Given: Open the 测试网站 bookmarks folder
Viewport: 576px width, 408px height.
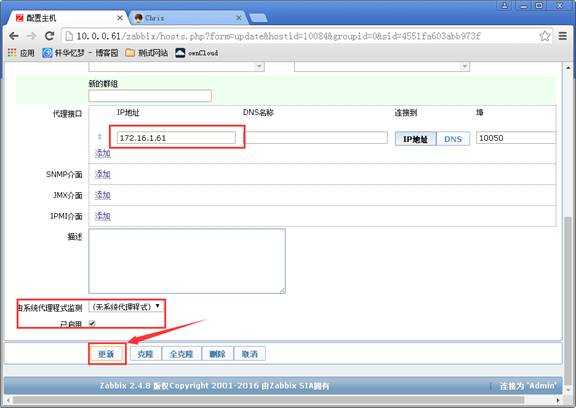Looking at the screenshot, I should [147, 53].
